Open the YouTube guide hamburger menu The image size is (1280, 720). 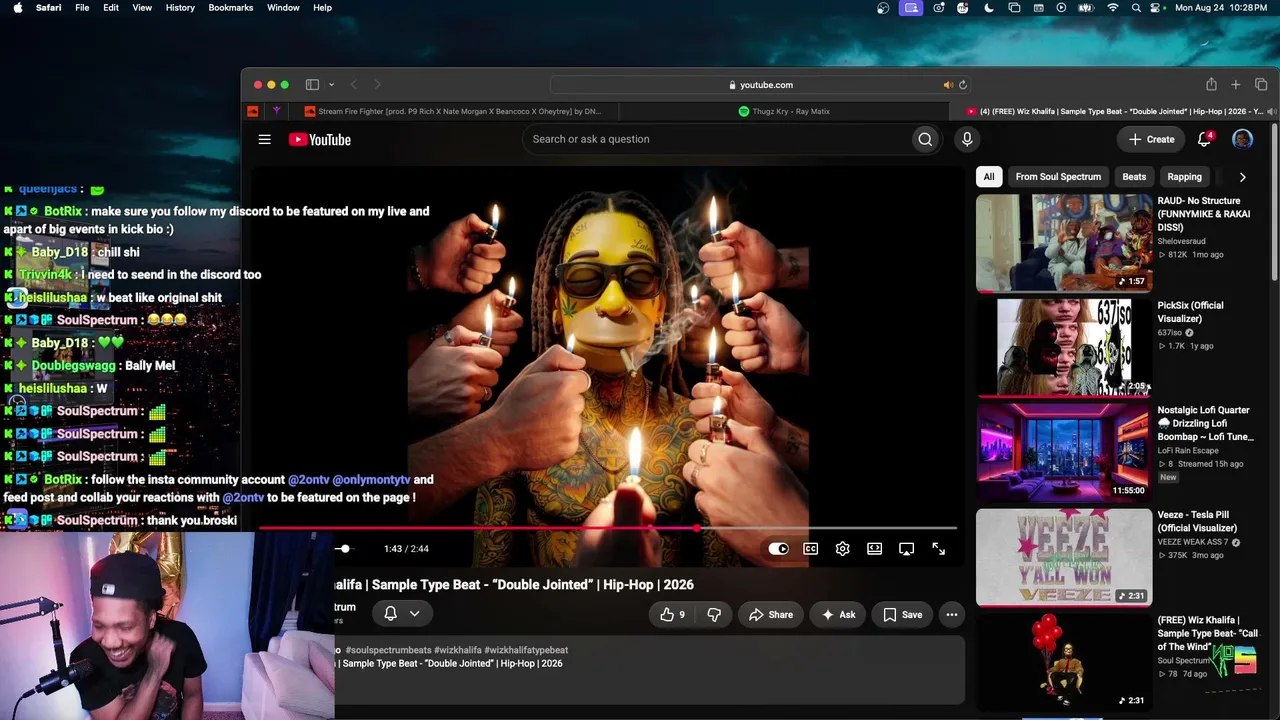(x=264, y=140)
